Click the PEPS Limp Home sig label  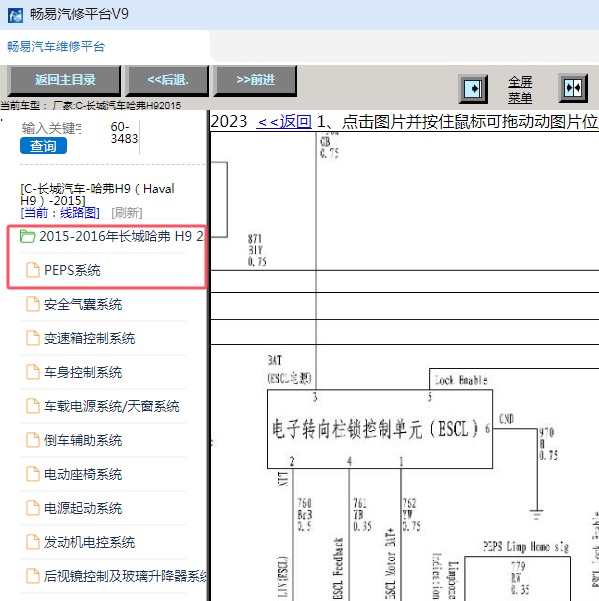tap(526, 547)
